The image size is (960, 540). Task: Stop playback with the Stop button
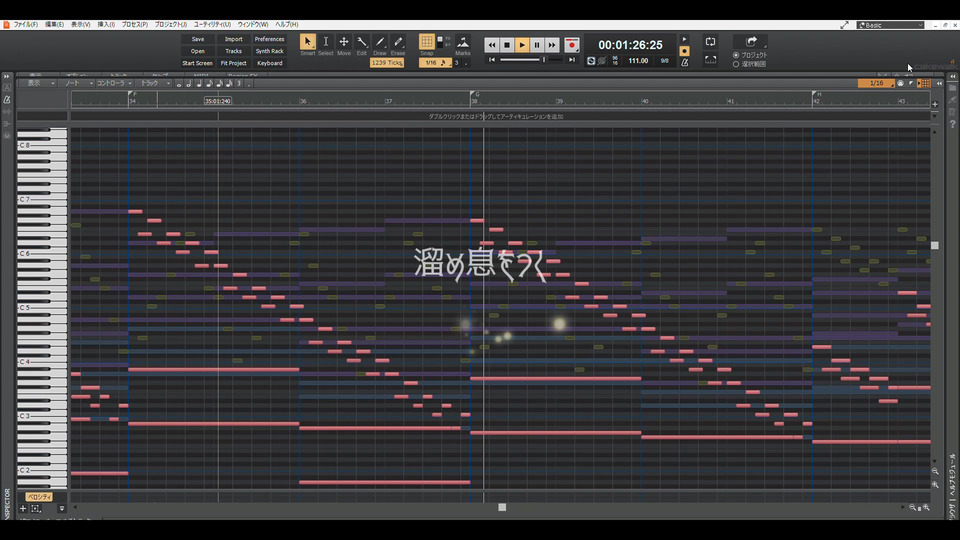pyautogui.click(x=507, y=45)
